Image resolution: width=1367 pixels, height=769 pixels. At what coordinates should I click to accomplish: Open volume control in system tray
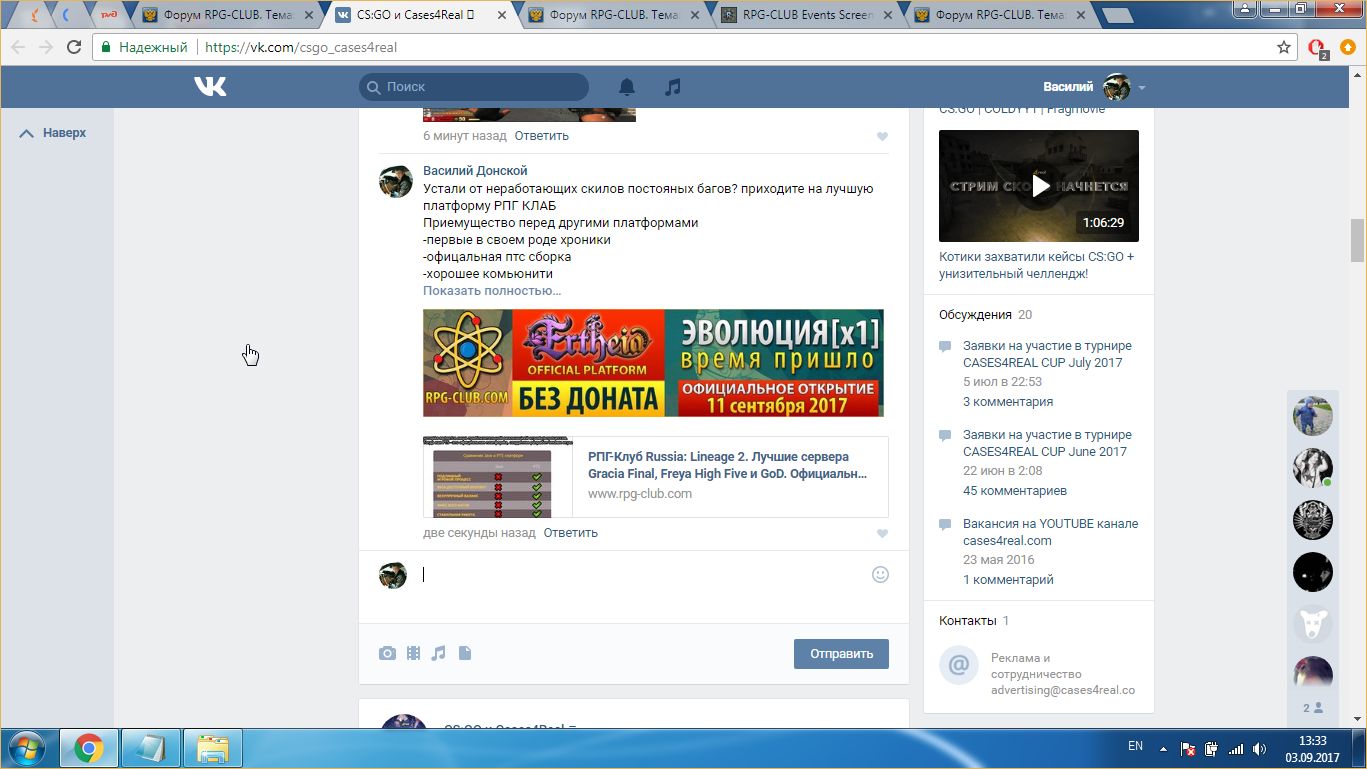(x=1259, y=749)
